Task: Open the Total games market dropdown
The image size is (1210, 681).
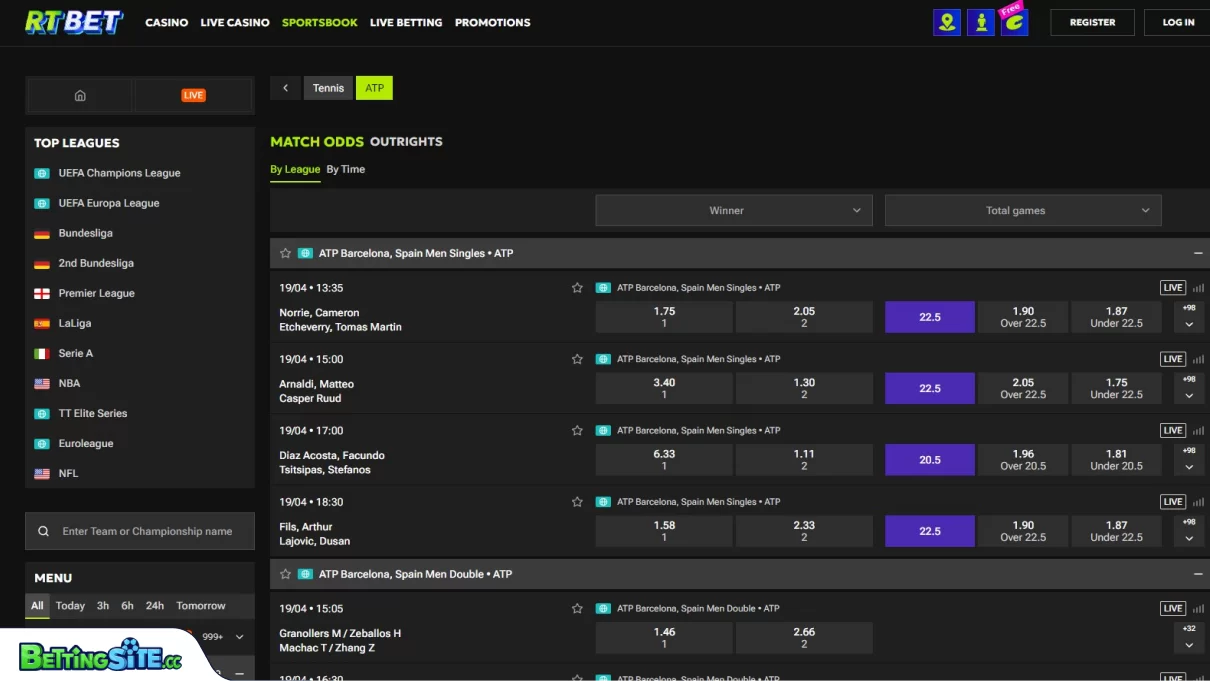Action: pyautogui.click(x=1023, y=211)
